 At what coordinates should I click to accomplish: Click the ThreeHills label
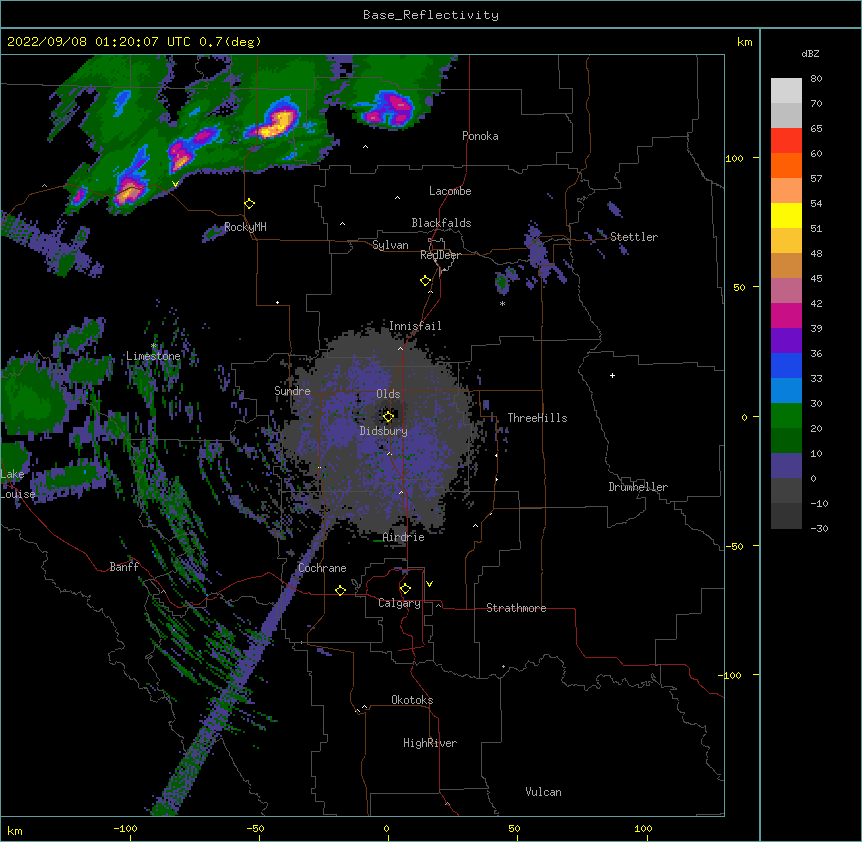pos(537,418)
